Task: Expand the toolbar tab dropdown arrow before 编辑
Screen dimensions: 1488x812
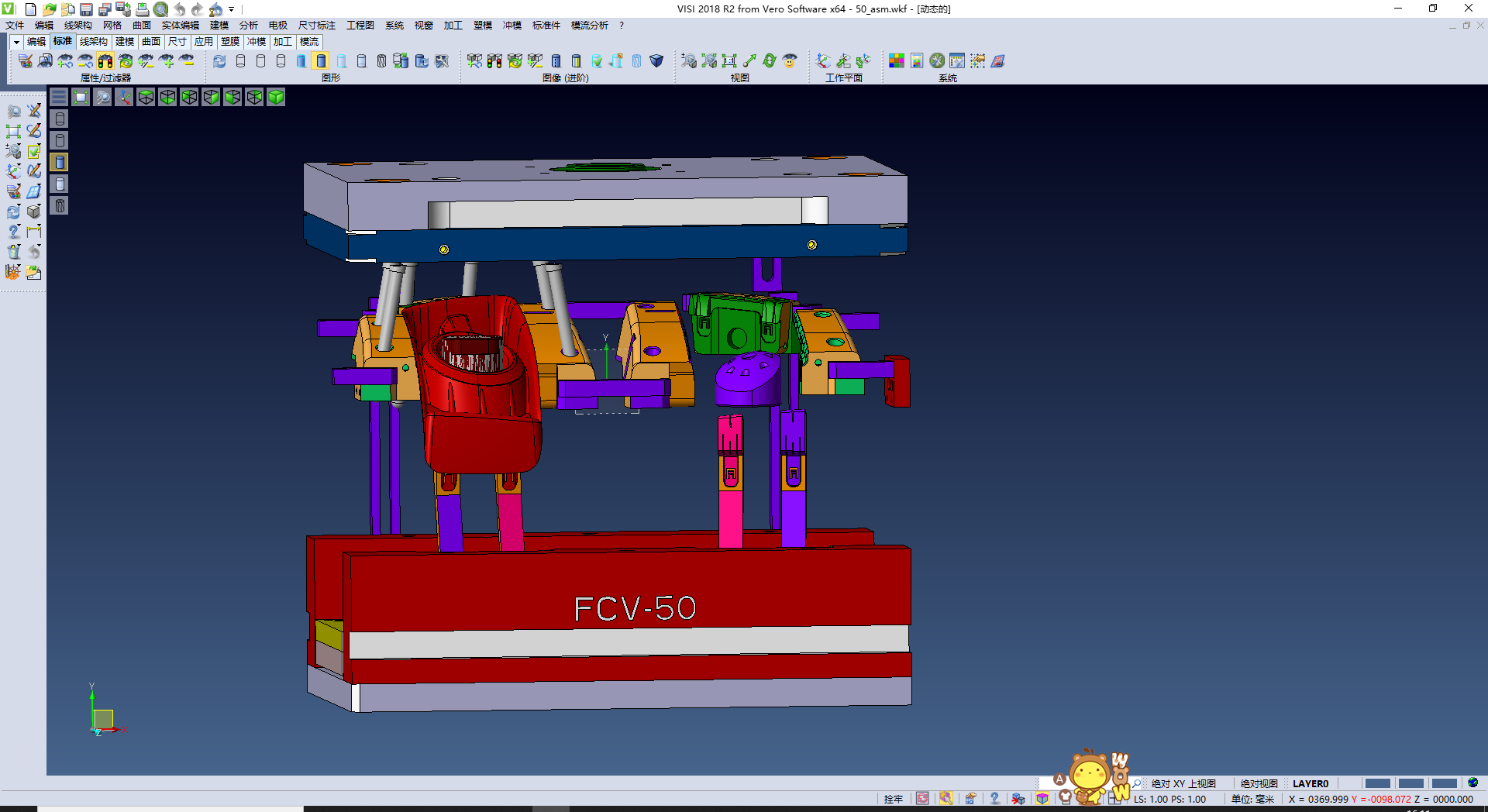Action: [15, 42]
